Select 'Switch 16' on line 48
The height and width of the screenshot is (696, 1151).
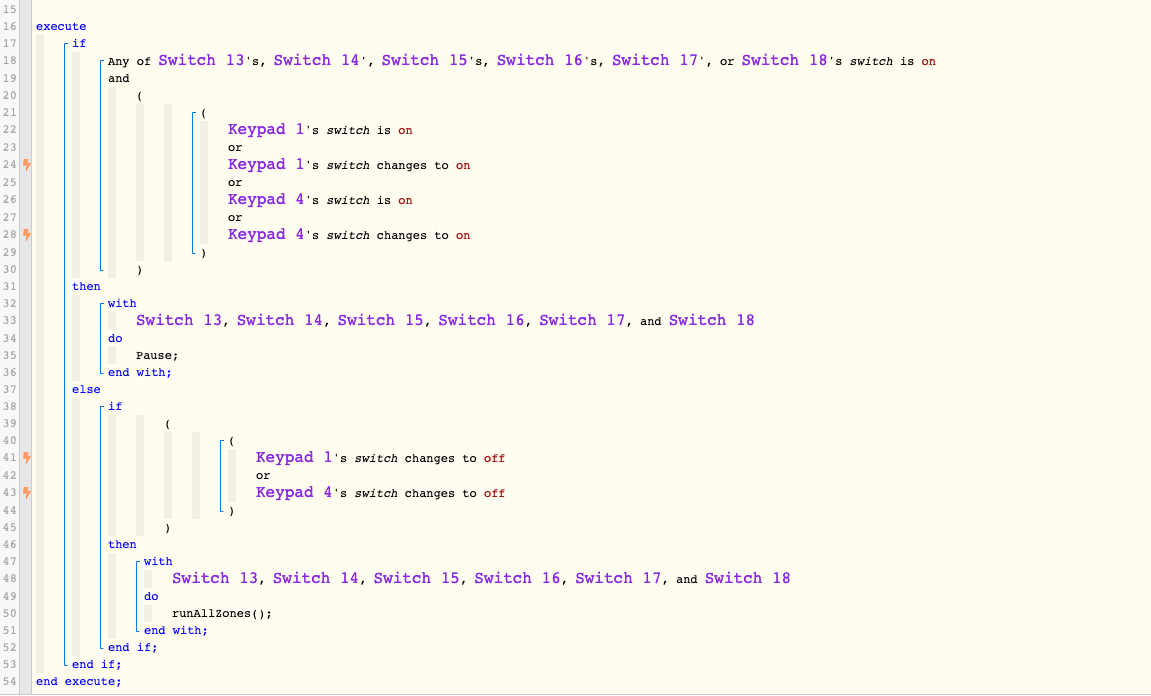pyautogui.click(x=518, y=579)
